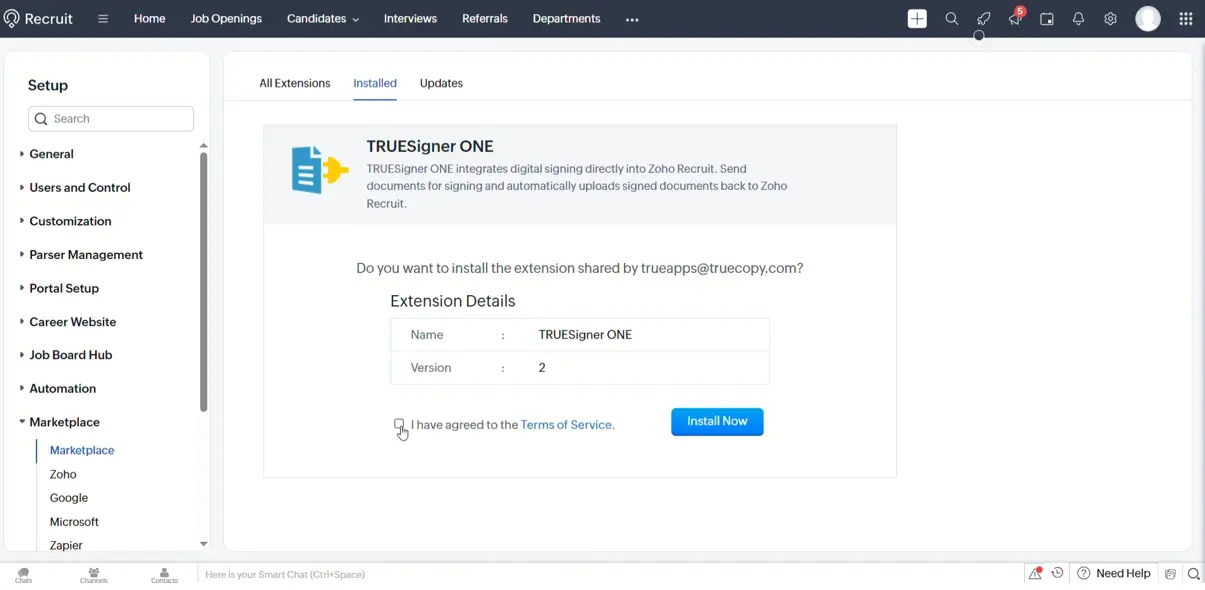Screen dimensions: 1205x590
Task: Collapse the Marketplace section
Action: [59, 422]
